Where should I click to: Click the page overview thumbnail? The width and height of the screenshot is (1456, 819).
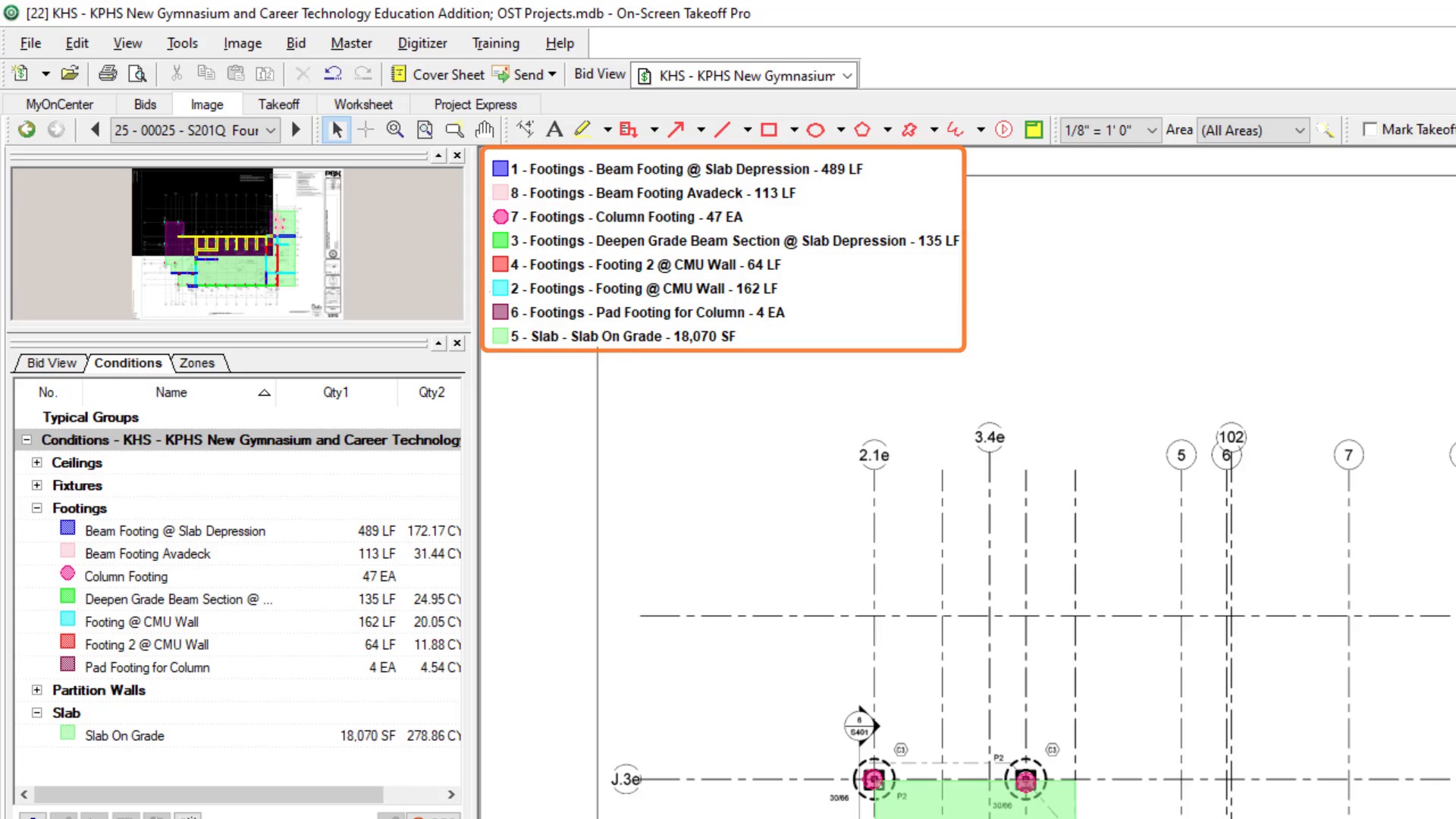tap(237, 243)
